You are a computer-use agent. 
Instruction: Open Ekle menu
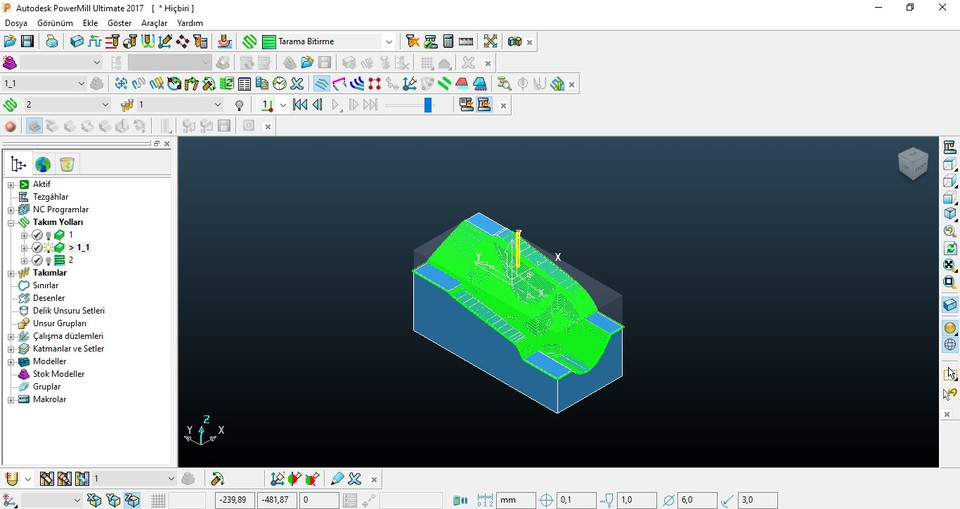click(90, 23)
